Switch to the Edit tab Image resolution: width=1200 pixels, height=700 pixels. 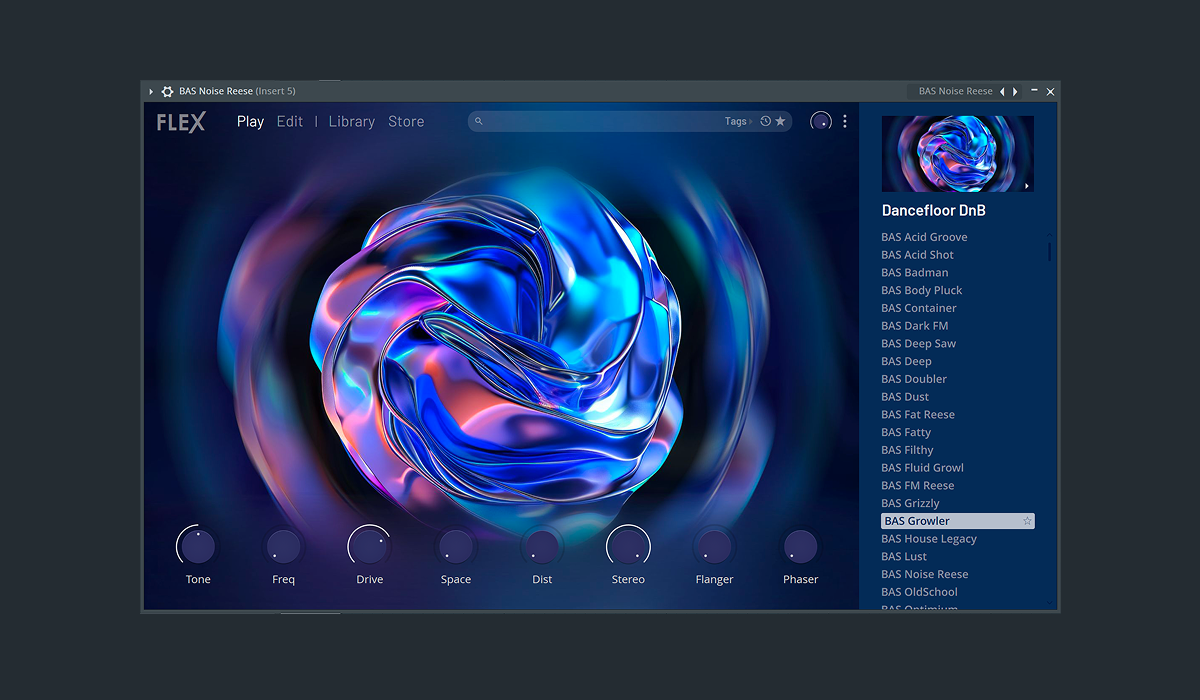(x=290, y=122)
